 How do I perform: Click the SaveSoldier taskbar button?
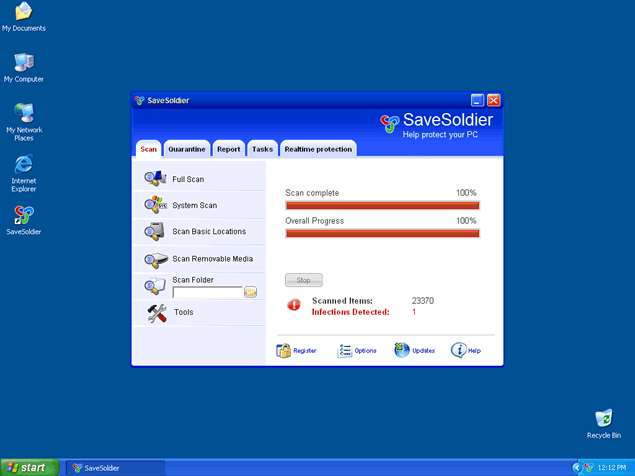(115, 467)
